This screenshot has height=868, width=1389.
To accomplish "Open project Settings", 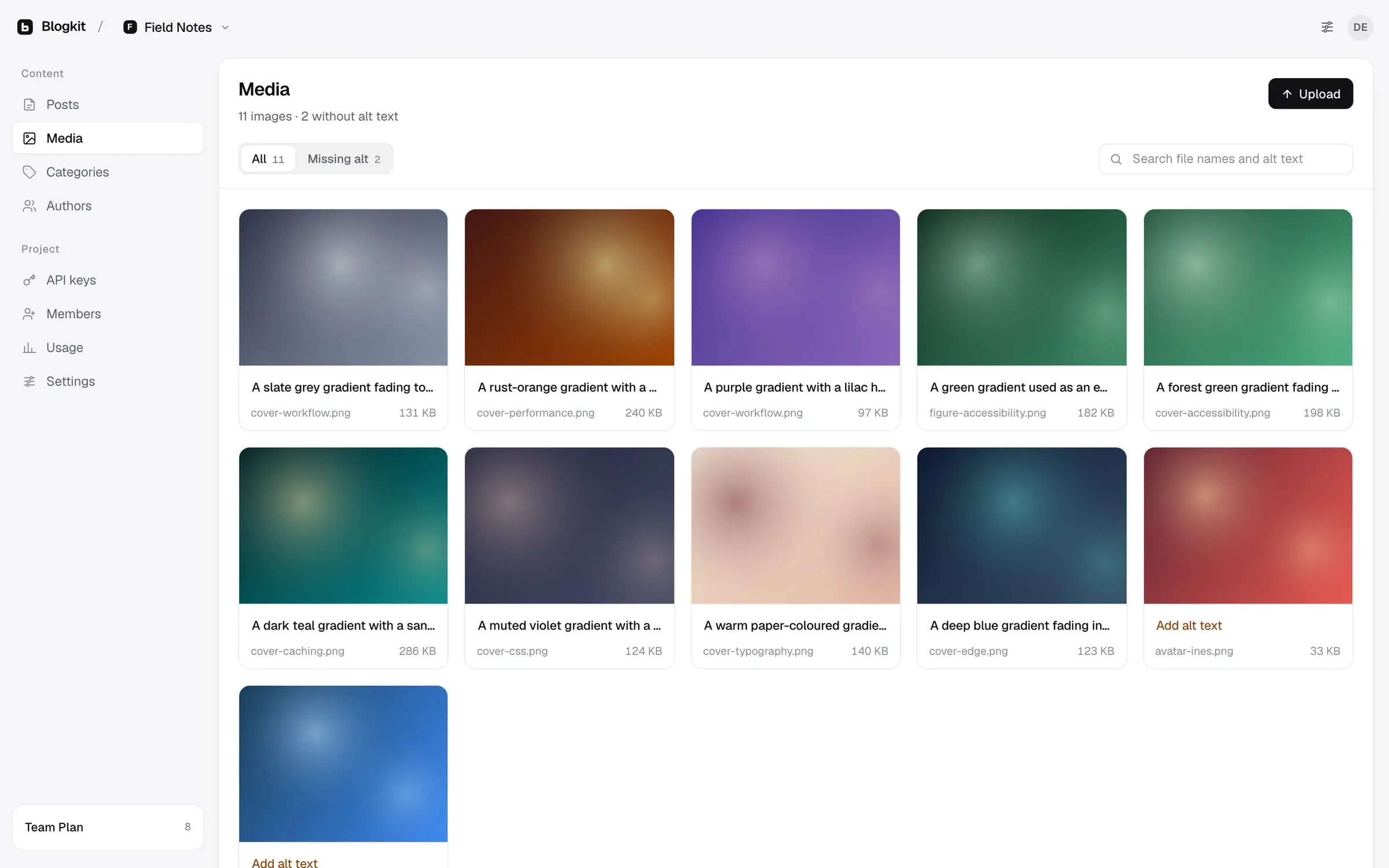I will (x=108, y=381).
